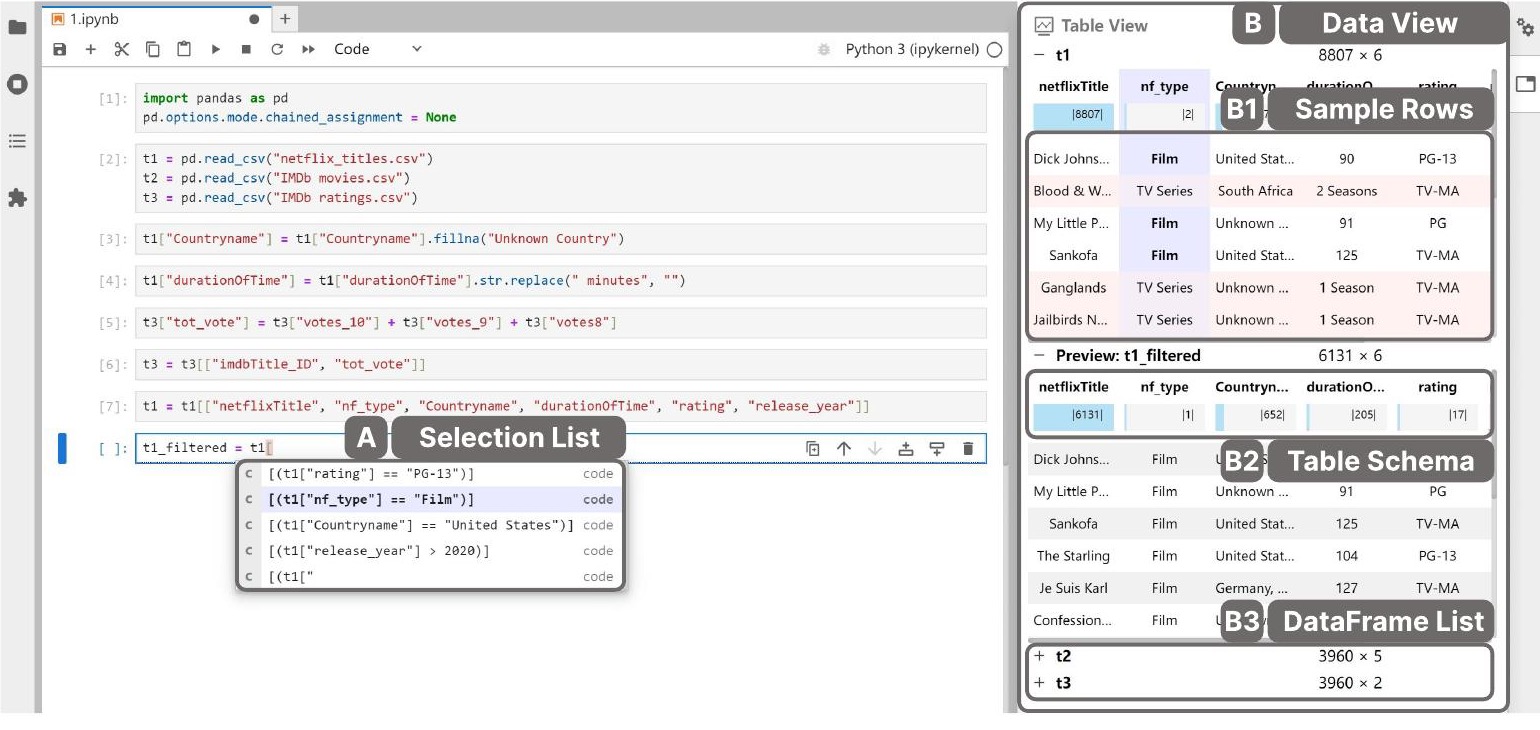Click the fillna("Unknown Country") code cell
Screen dimensions: 1540x730
(560, 239)
